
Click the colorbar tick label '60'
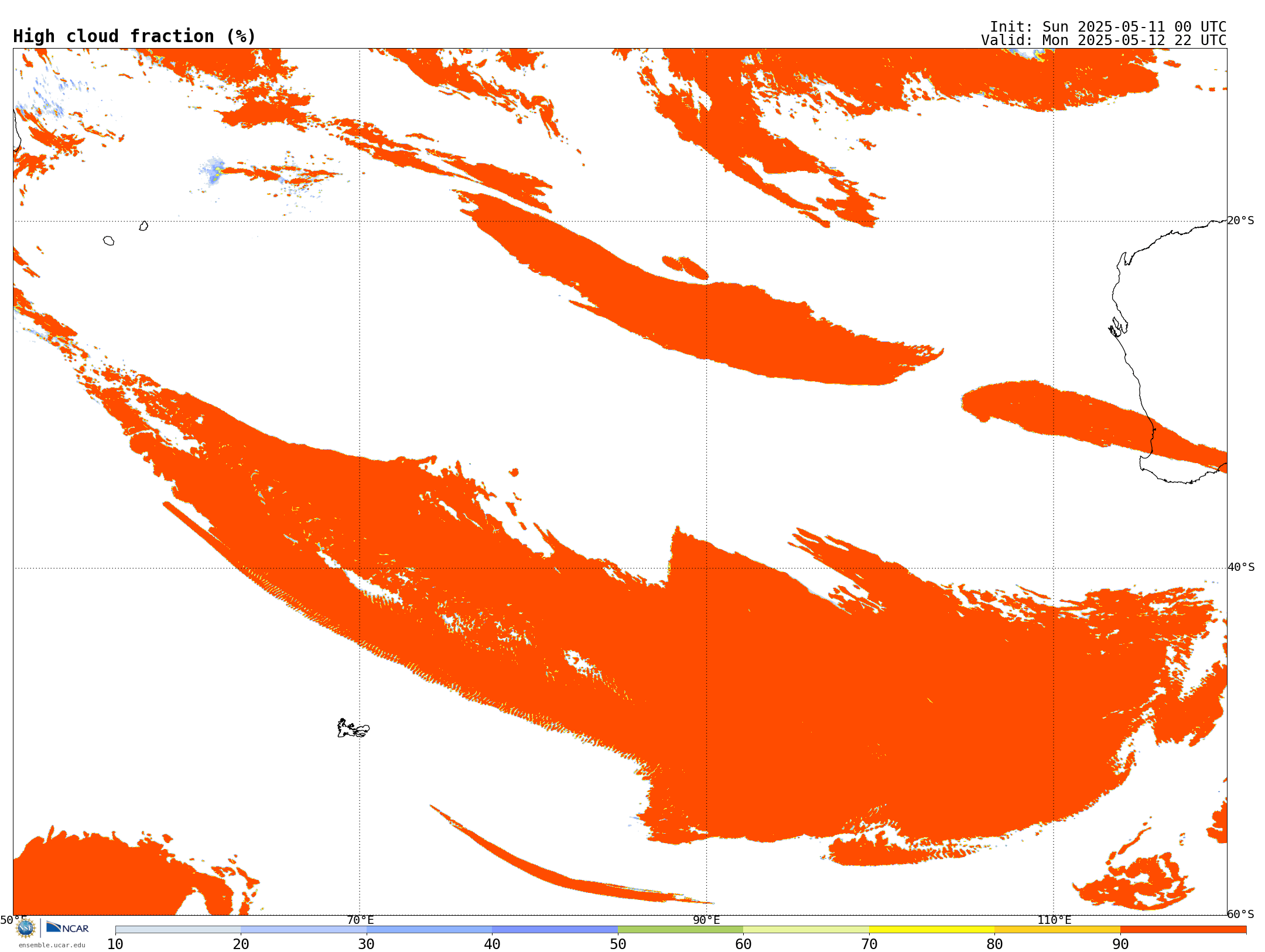pyautogui.click(x=743, y=944)
